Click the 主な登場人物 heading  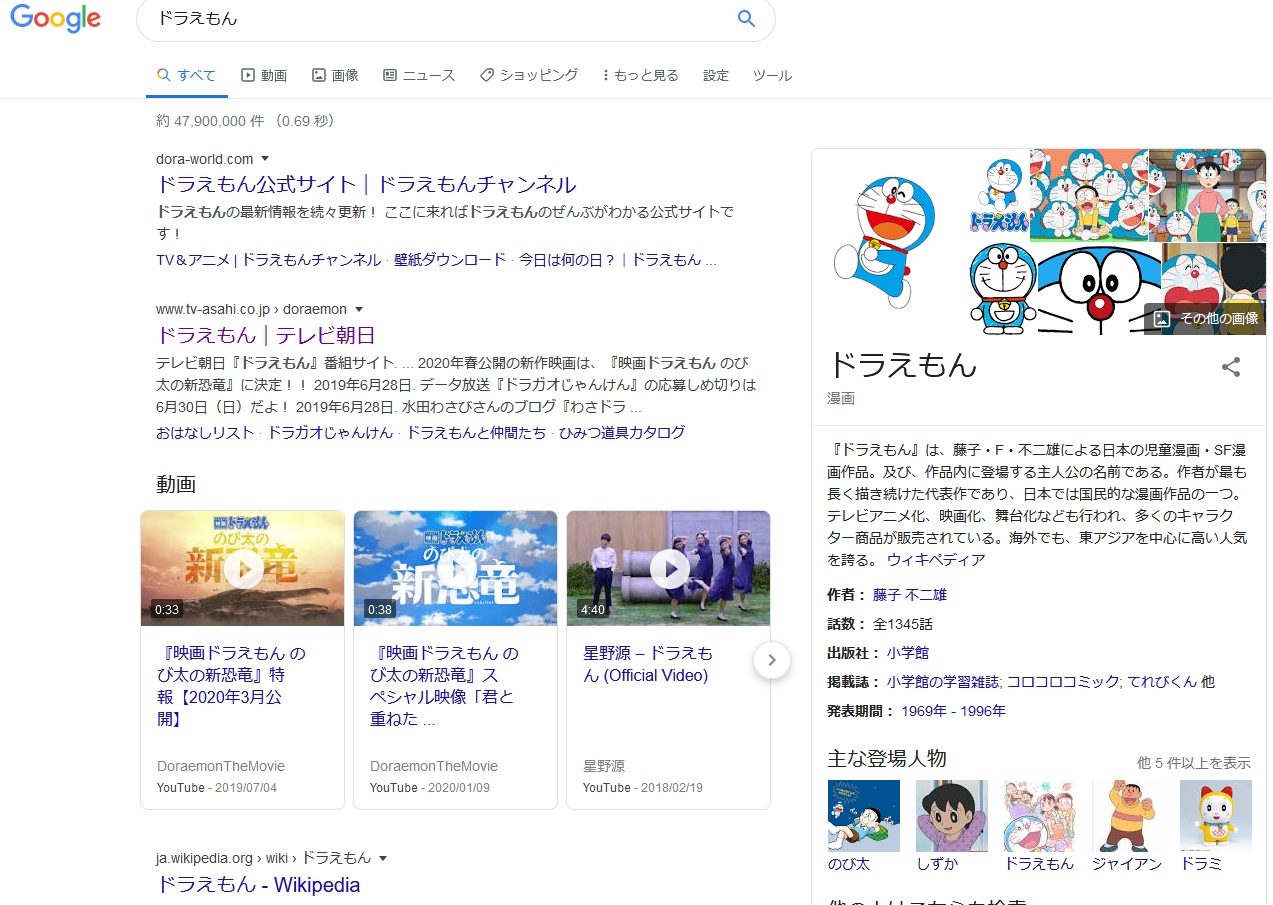click(887, 758)
